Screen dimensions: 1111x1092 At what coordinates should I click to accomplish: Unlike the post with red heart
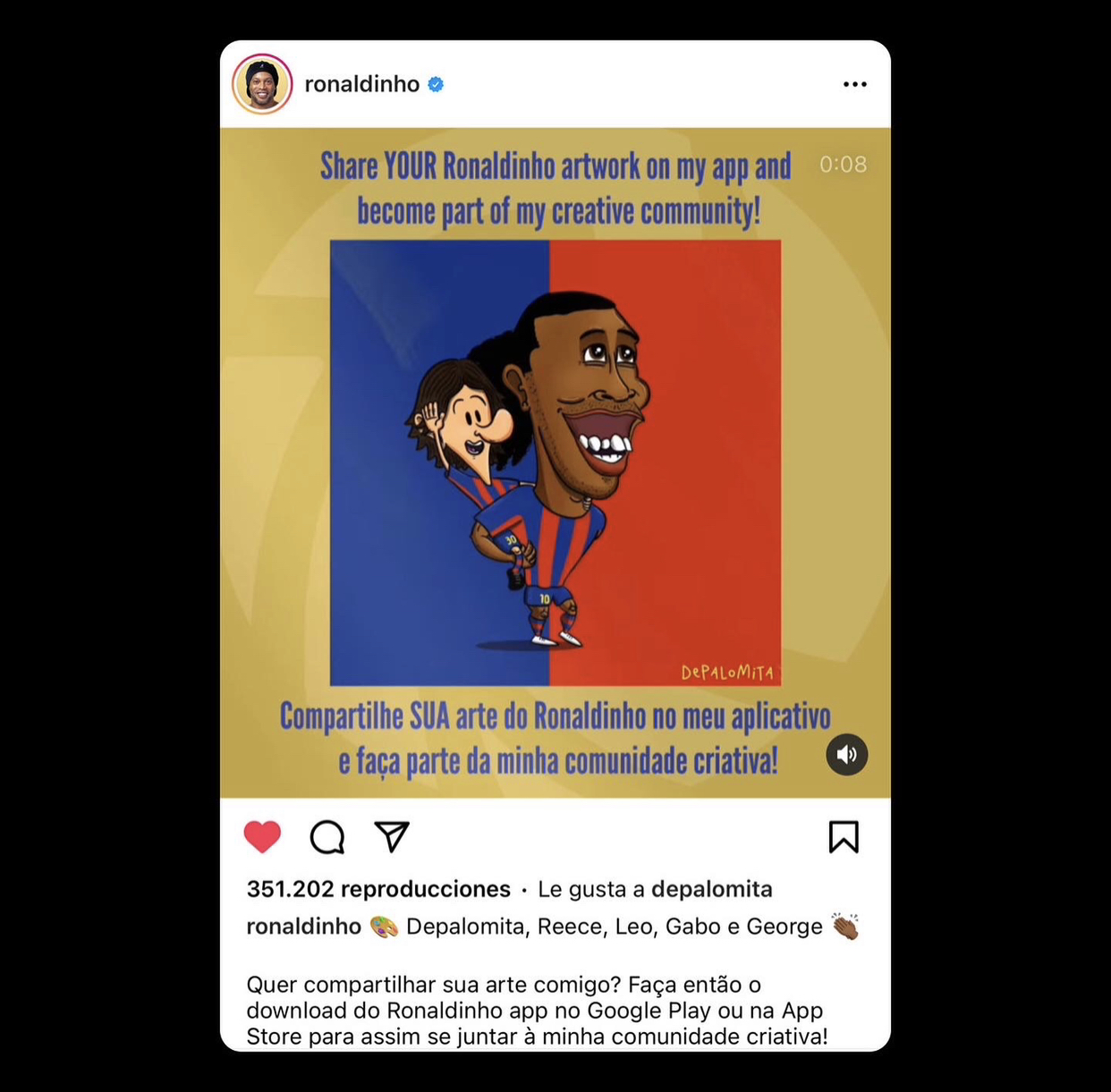point(262,837)
